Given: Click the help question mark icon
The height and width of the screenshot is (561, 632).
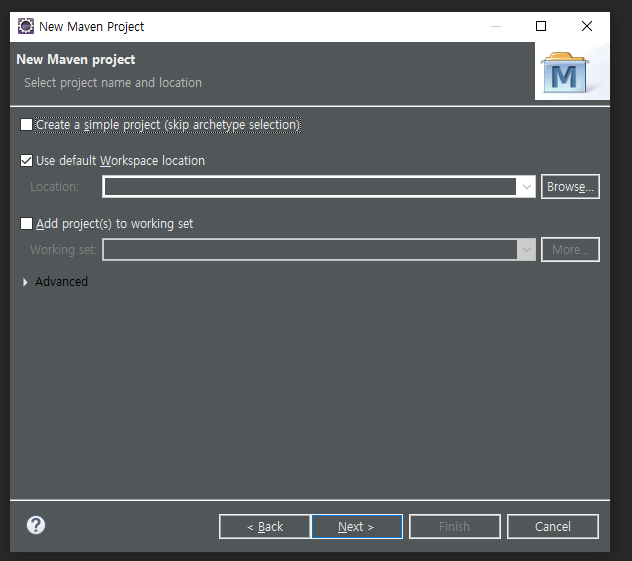Looking at the screenshot, I should [36, 525].
